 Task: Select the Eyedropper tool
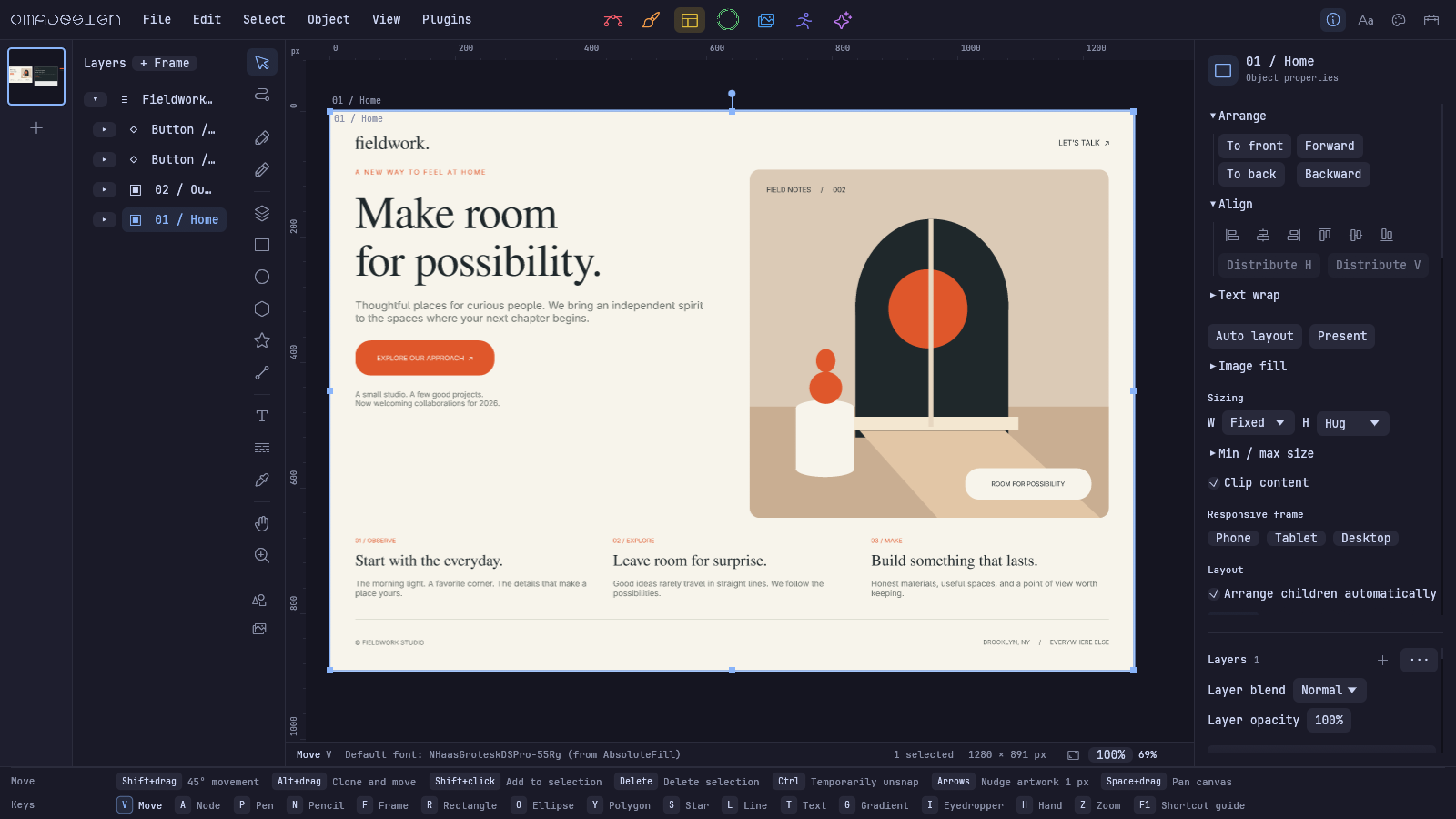pyautogui.click(x=262, y=480)
